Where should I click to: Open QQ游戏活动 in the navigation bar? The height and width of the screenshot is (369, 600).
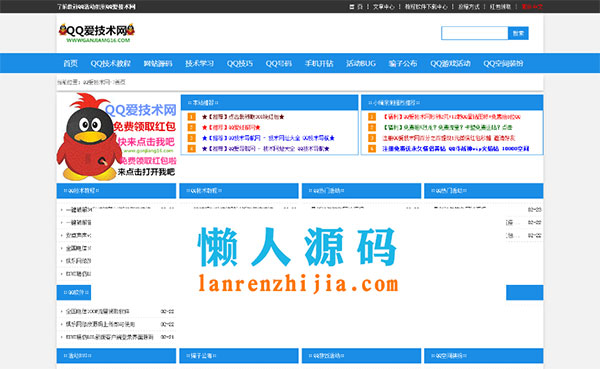450,64
